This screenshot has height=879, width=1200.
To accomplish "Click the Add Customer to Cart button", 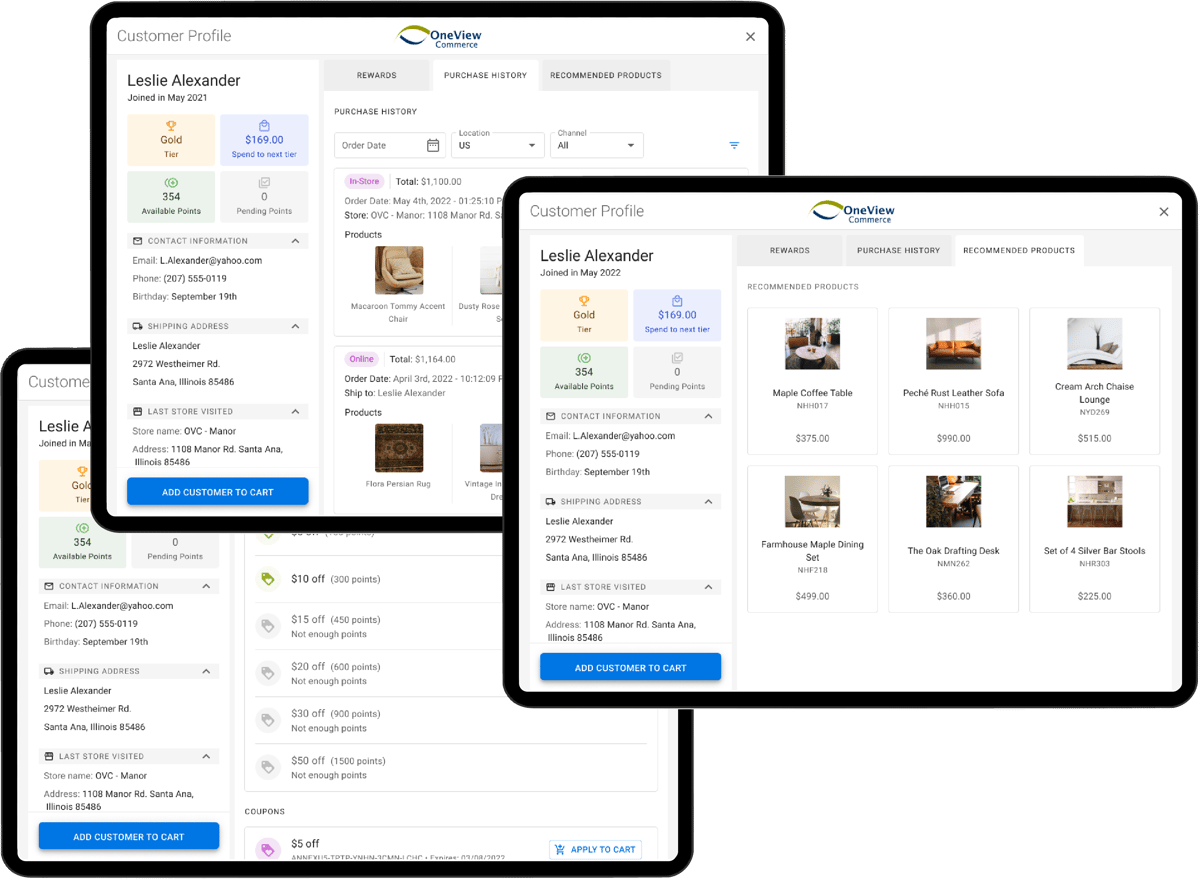I will tap(630, 666).
